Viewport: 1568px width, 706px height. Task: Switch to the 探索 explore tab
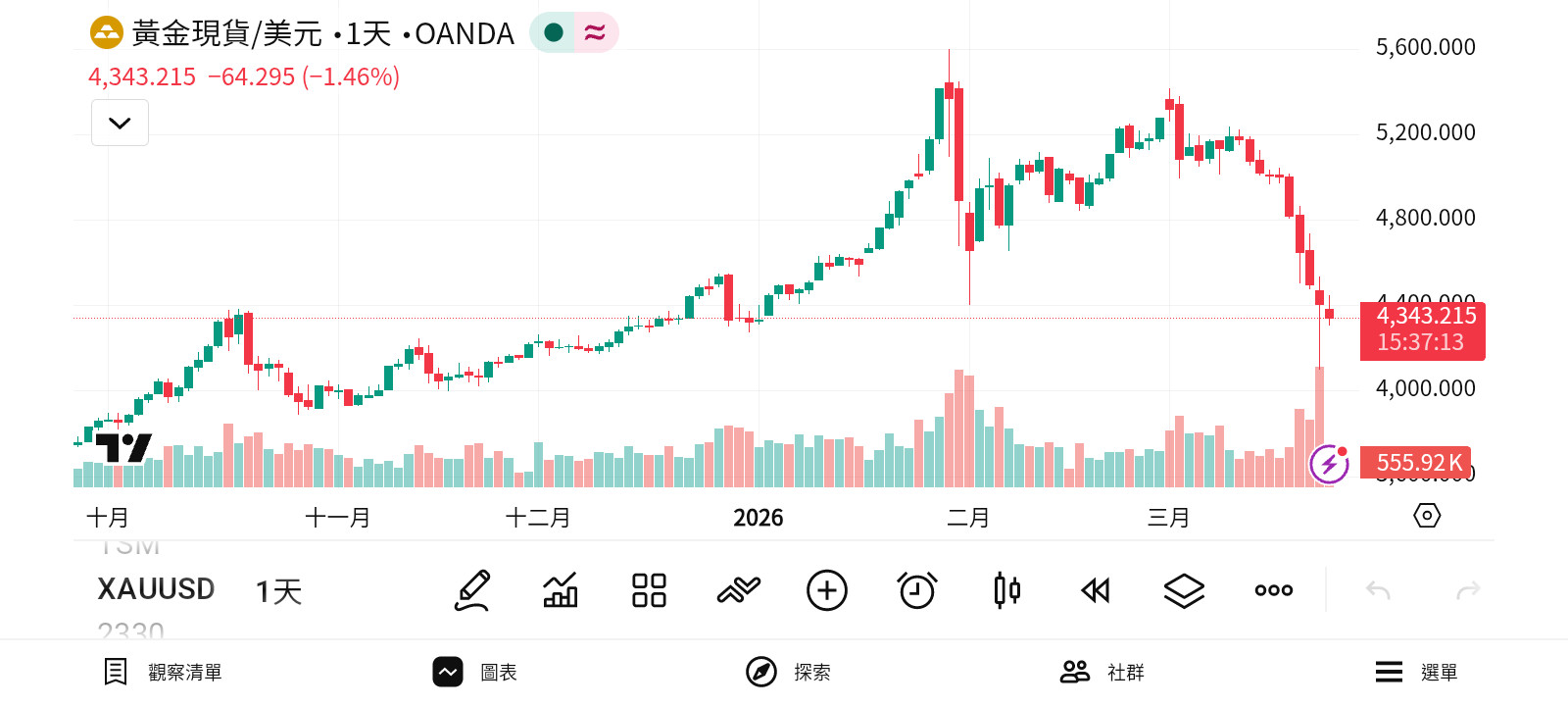coord(789,672)
